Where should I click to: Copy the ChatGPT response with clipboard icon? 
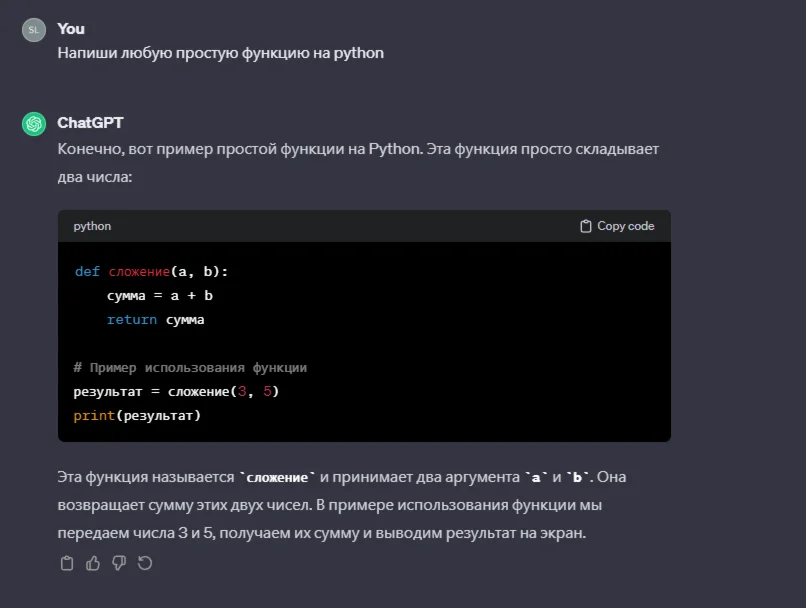tap(67, 563)
